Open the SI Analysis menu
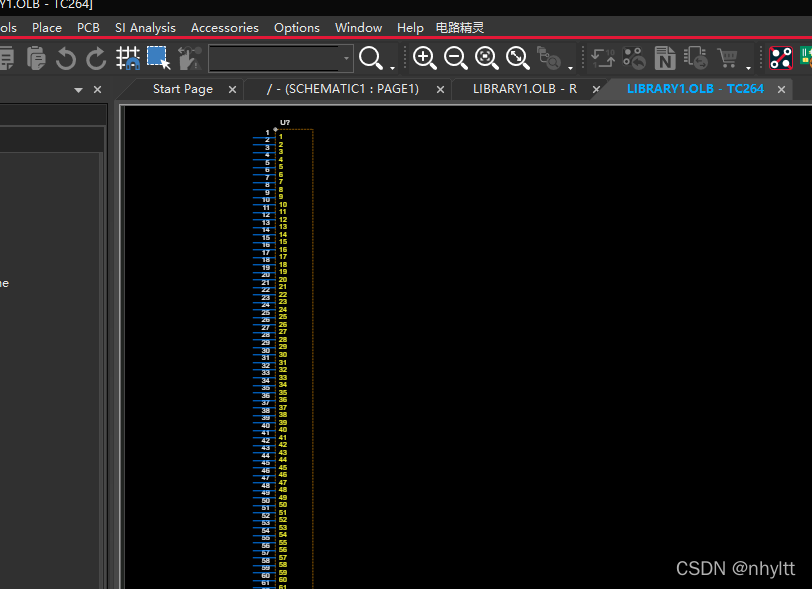 pyautogui.click(x=145, y=28)
